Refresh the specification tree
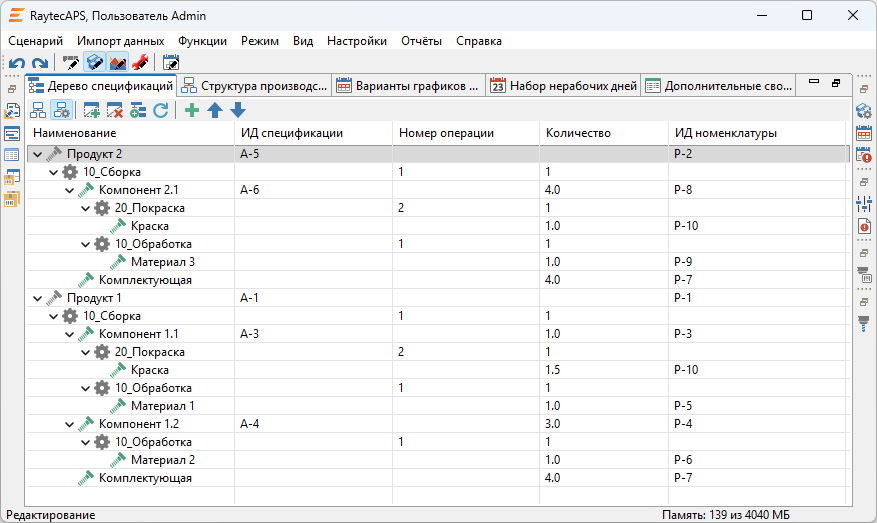Image resolution: width=877 pixels, height=523 pixels. tap(161, 110)
